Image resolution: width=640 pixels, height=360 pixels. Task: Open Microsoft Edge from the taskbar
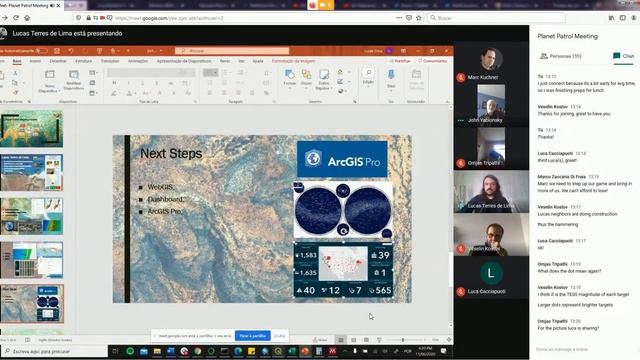click(238, 351)
